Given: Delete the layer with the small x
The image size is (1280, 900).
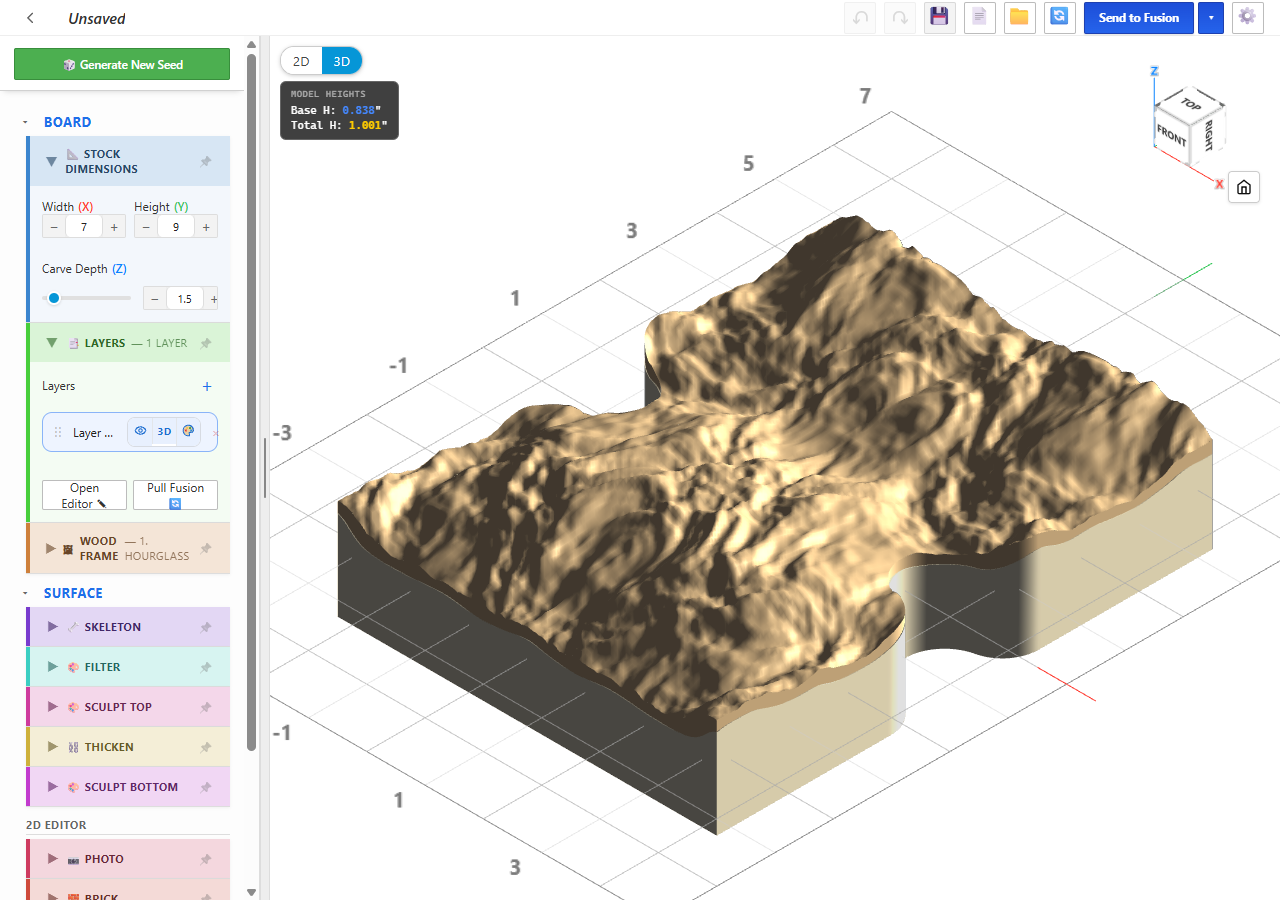Looking at the screenshot, I should pyautogui.click(x=215, y=433).
